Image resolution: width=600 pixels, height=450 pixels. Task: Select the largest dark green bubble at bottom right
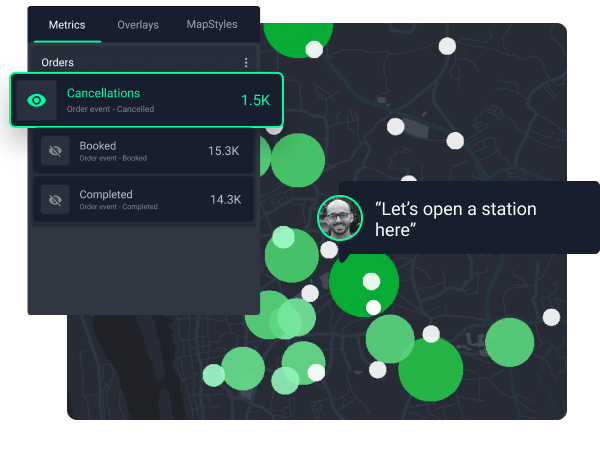(430, 370)
